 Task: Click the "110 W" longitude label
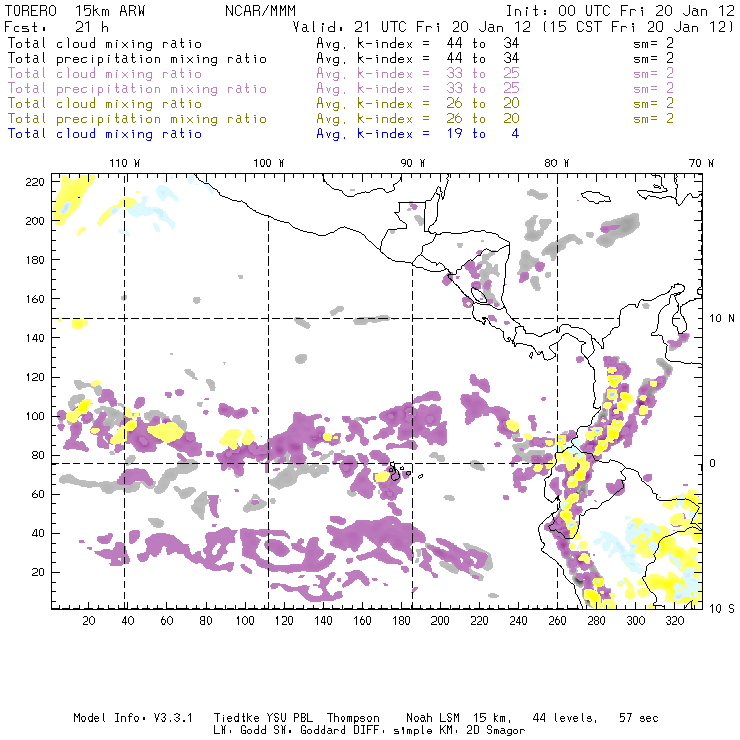(x=125, y=163)
